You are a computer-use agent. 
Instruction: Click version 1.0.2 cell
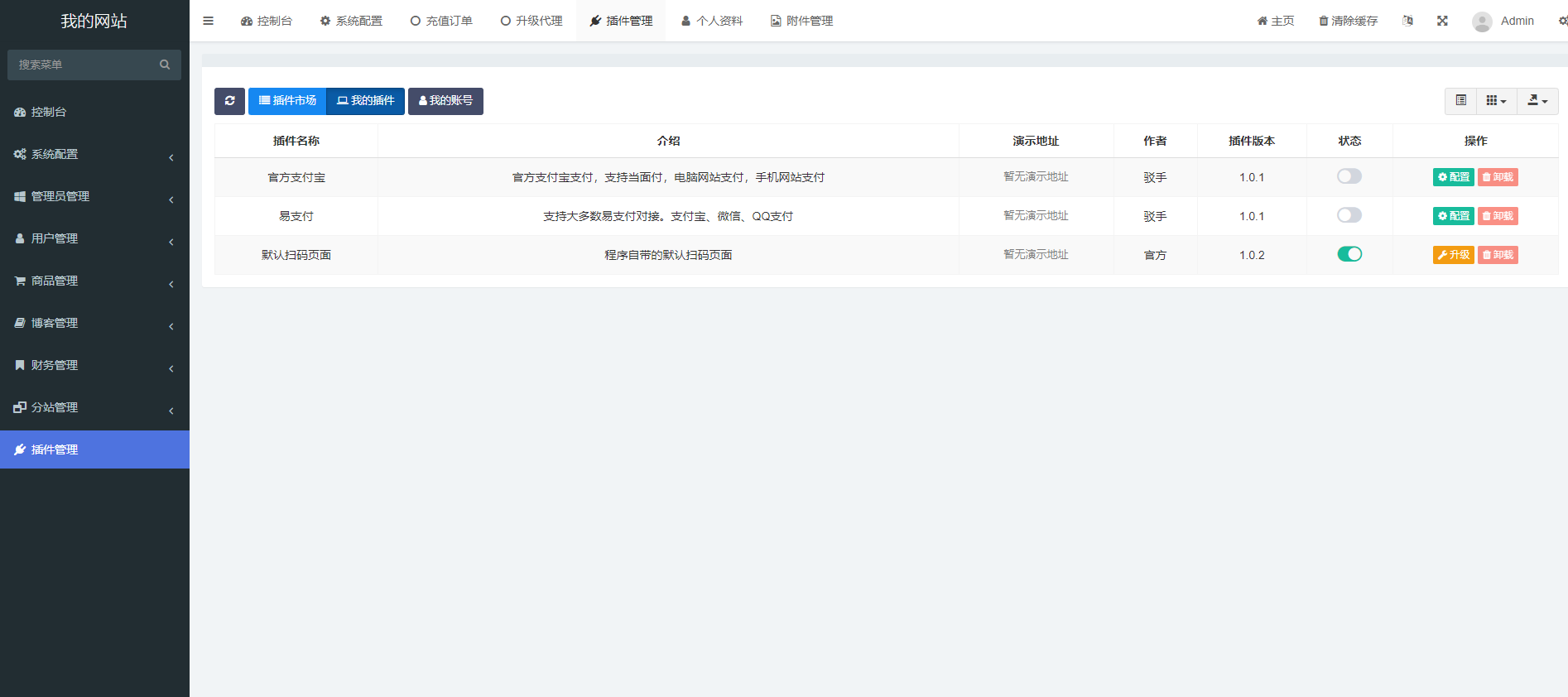click(1252, 255)
